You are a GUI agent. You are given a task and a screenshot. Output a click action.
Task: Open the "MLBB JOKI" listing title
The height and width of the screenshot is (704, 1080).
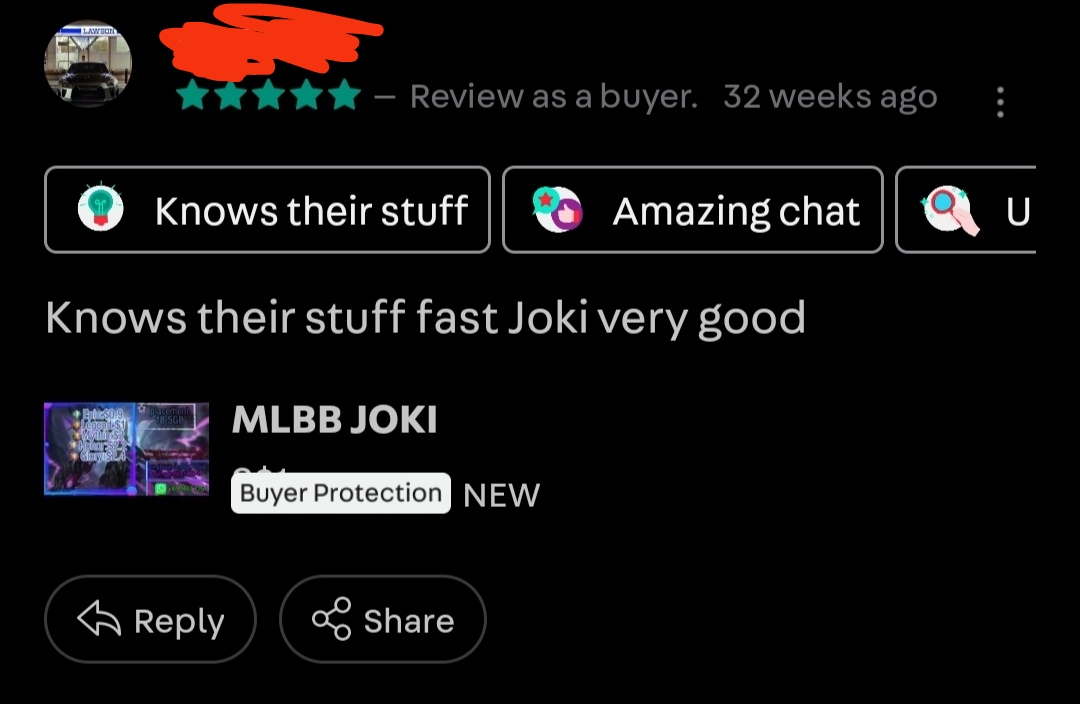pyautogui.click(x=335, y=420)
